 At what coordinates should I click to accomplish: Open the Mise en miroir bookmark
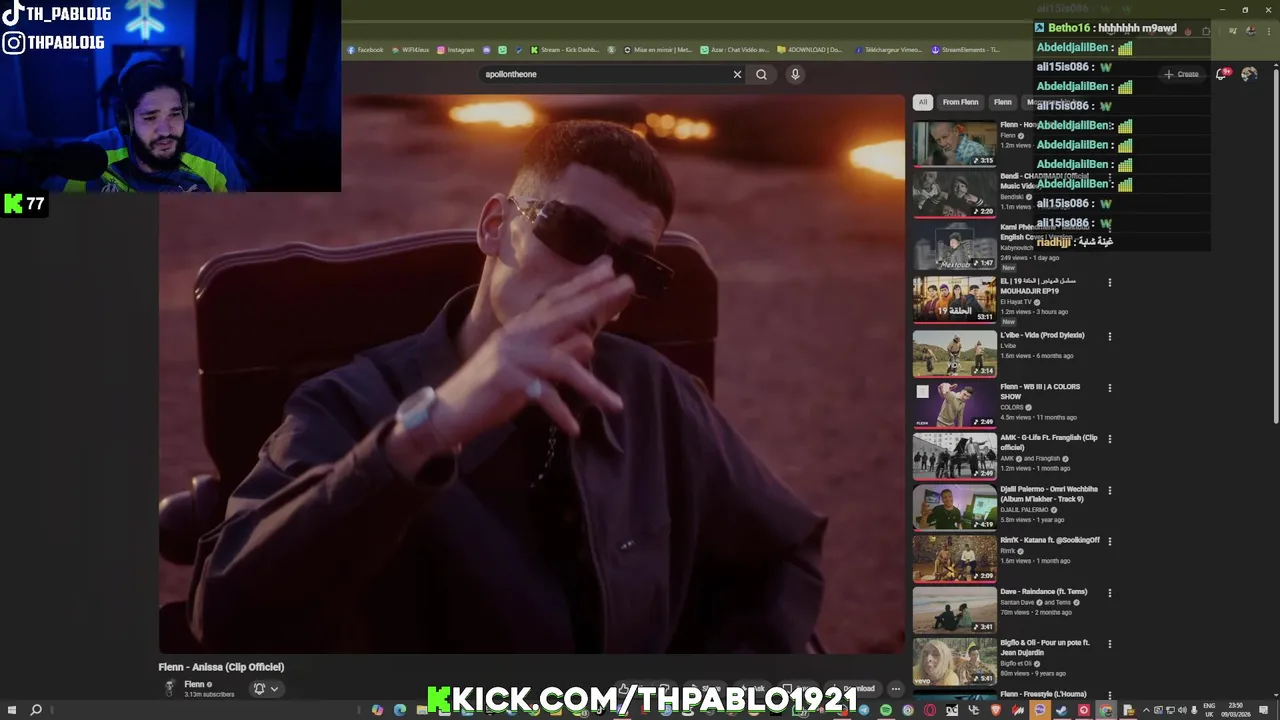[x=658, y=50]
